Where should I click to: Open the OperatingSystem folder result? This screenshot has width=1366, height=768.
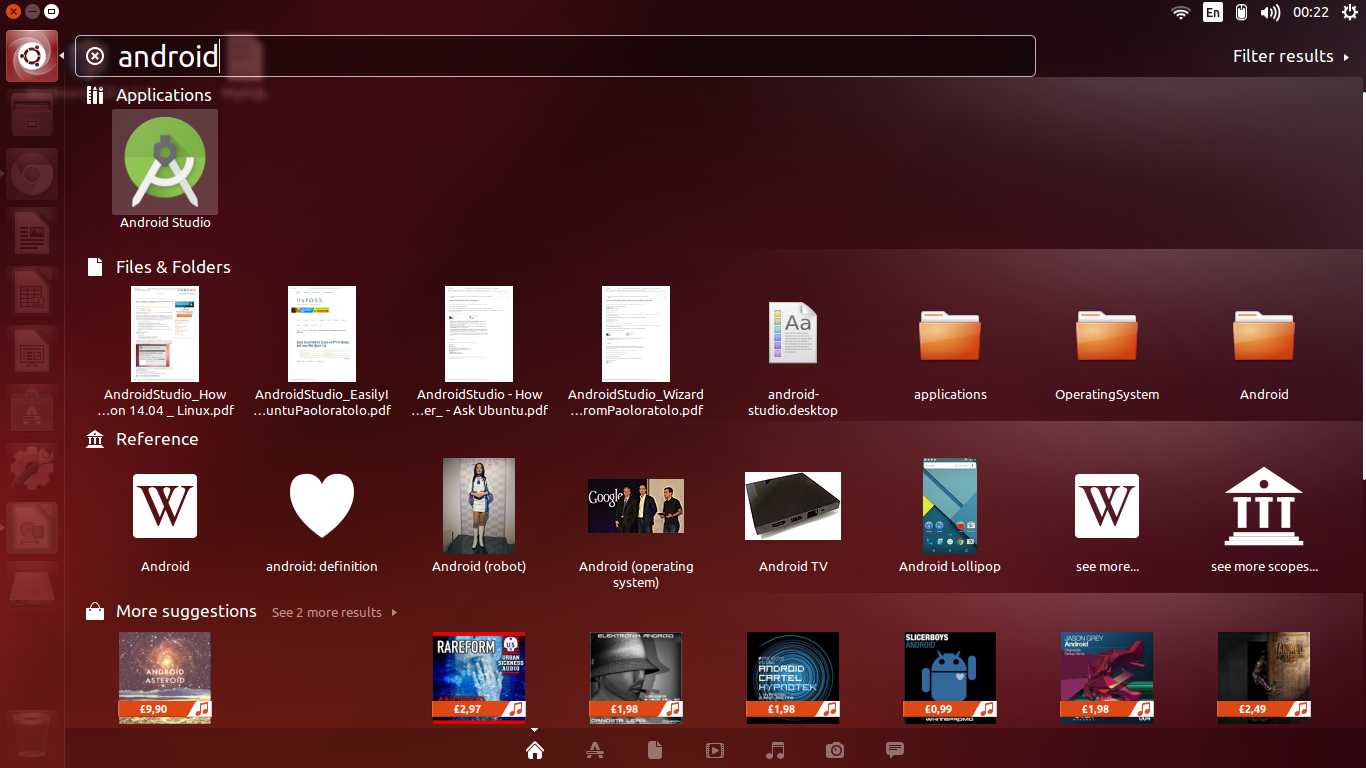1107,337
